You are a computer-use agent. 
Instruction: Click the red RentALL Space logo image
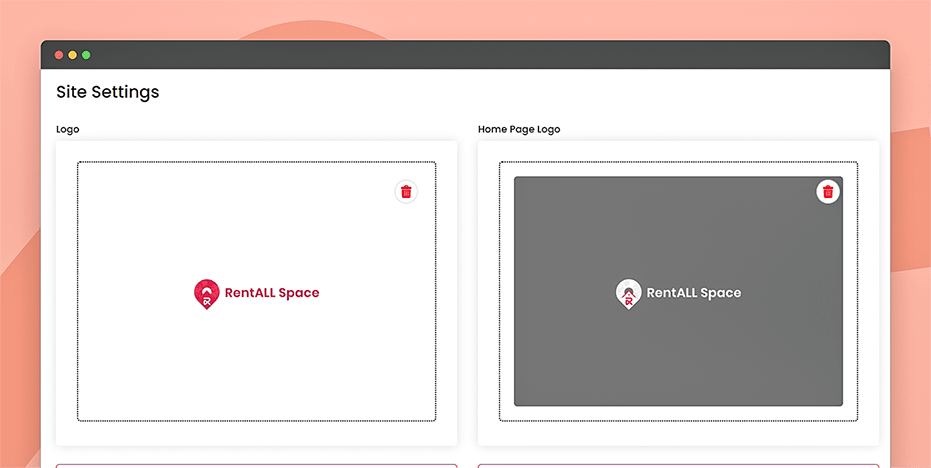(x=256, y=293)
